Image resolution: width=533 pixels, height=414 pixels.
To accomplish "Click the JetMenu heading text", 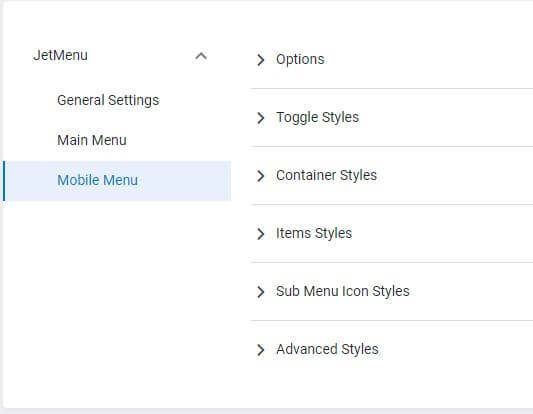I will click(x=61, y=55).
